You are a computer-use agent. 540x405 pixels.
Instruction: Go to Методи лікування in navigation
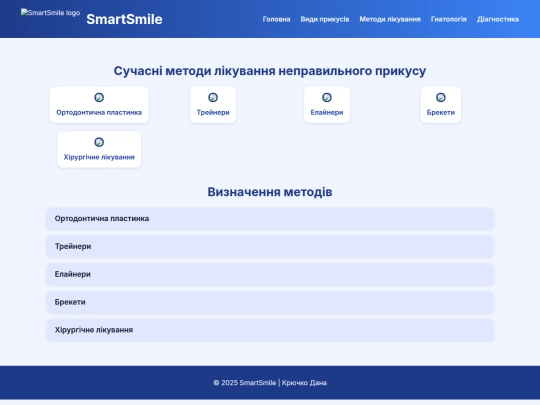390,19
